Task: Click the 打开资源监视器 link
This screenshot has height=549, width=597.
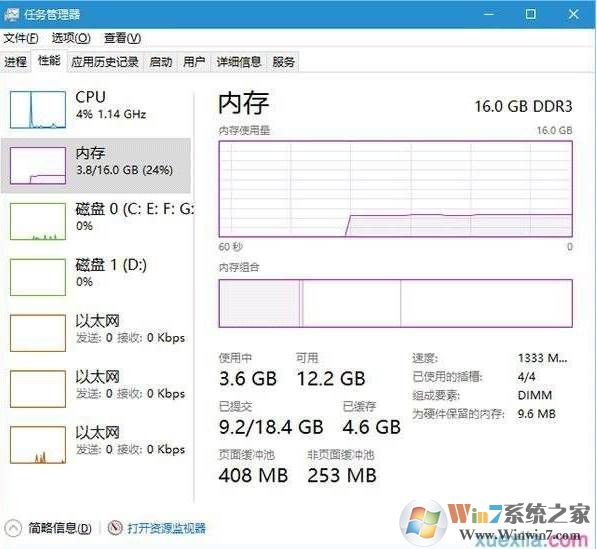Action: (166, 528)
